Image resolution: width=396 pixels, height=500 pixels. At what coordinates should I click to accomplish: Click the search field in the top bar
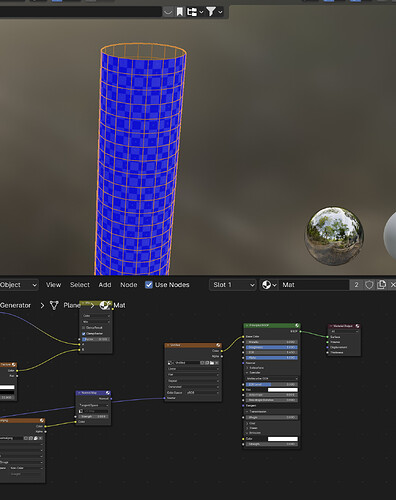(x=80, y=12)
